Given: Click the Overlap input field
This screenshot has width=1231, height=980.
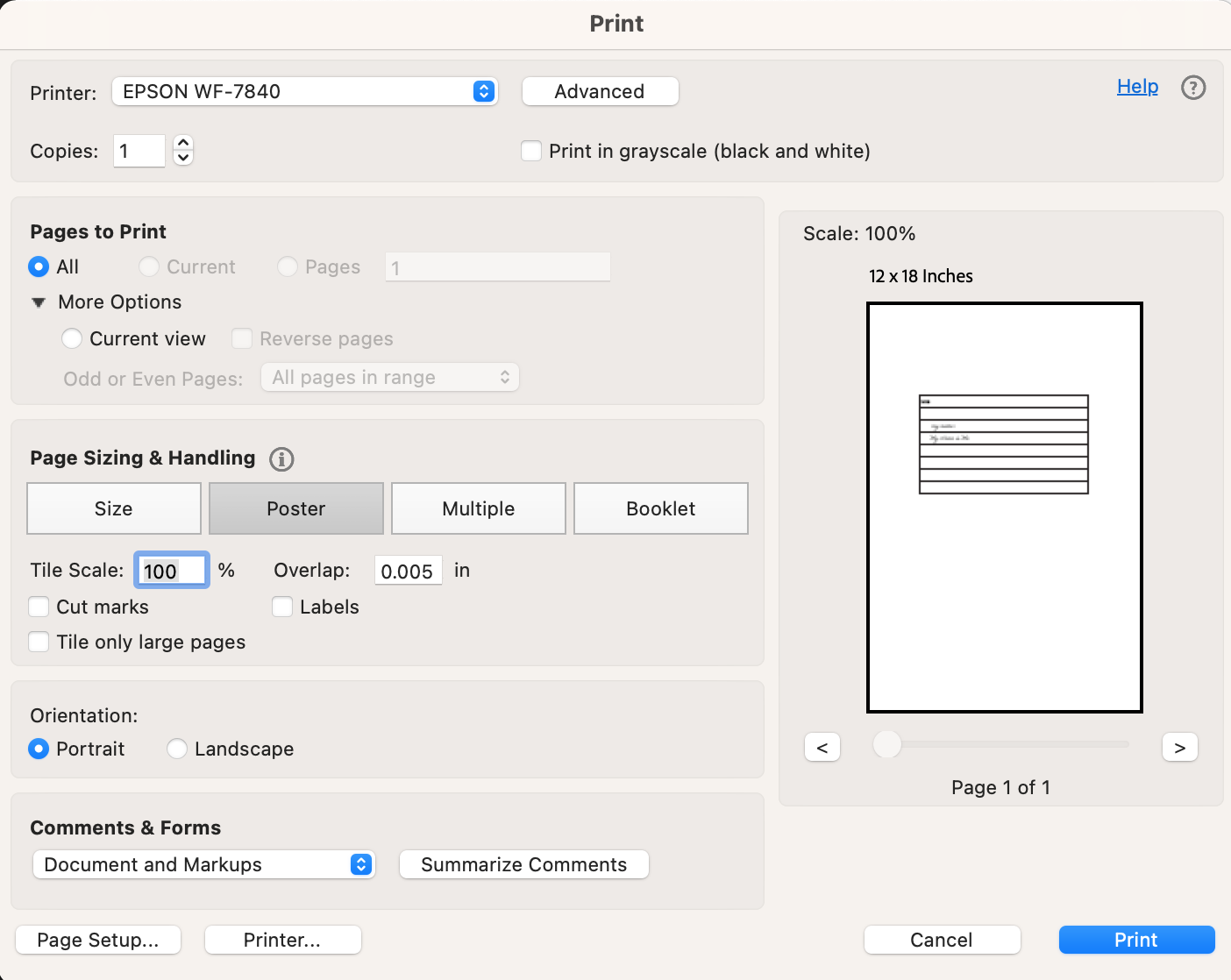Looking at the screenshot, I should coord(408,570).
